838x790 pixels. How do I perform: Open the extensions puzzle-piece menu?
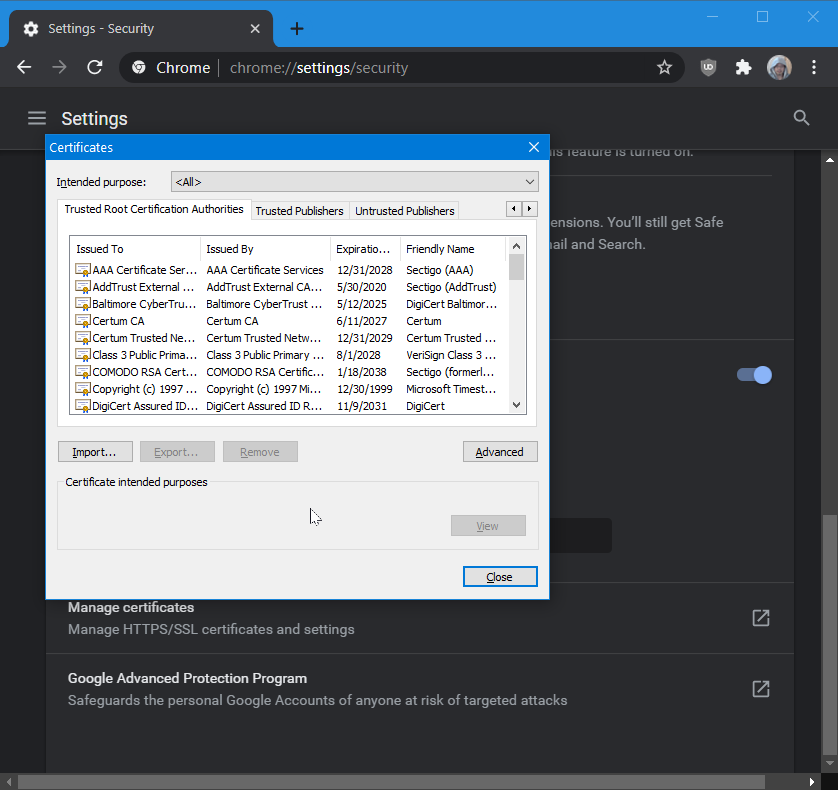pyautogui.click(x=743, y=67)
